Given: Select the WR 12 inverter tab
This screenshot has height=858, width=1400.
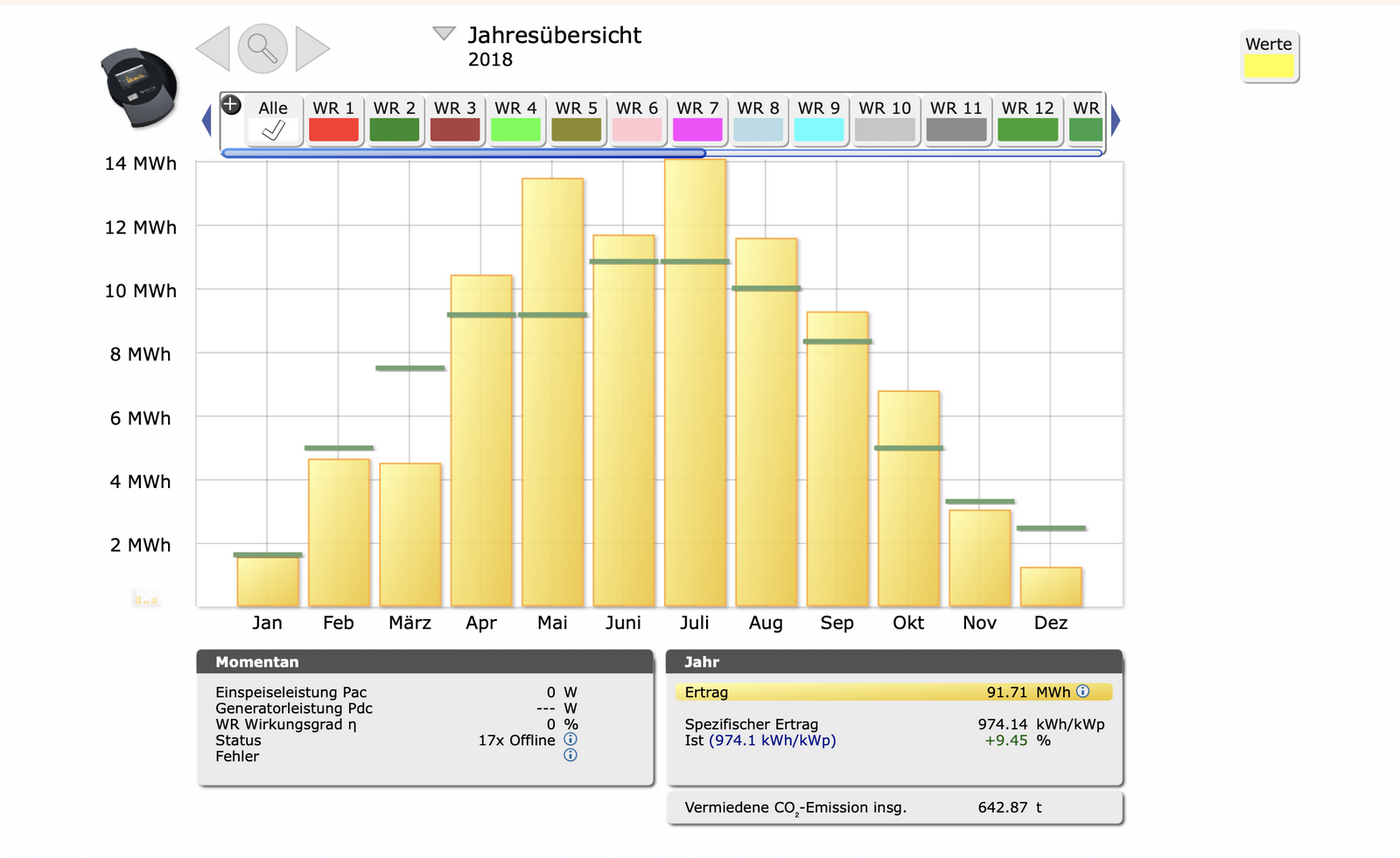Looking at the screenshot, I should (x=1028, y=120).
